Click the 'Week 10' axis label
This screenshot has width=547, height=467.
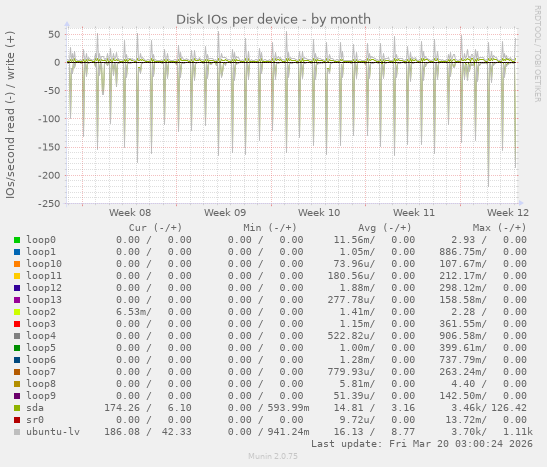pos(319,212)
